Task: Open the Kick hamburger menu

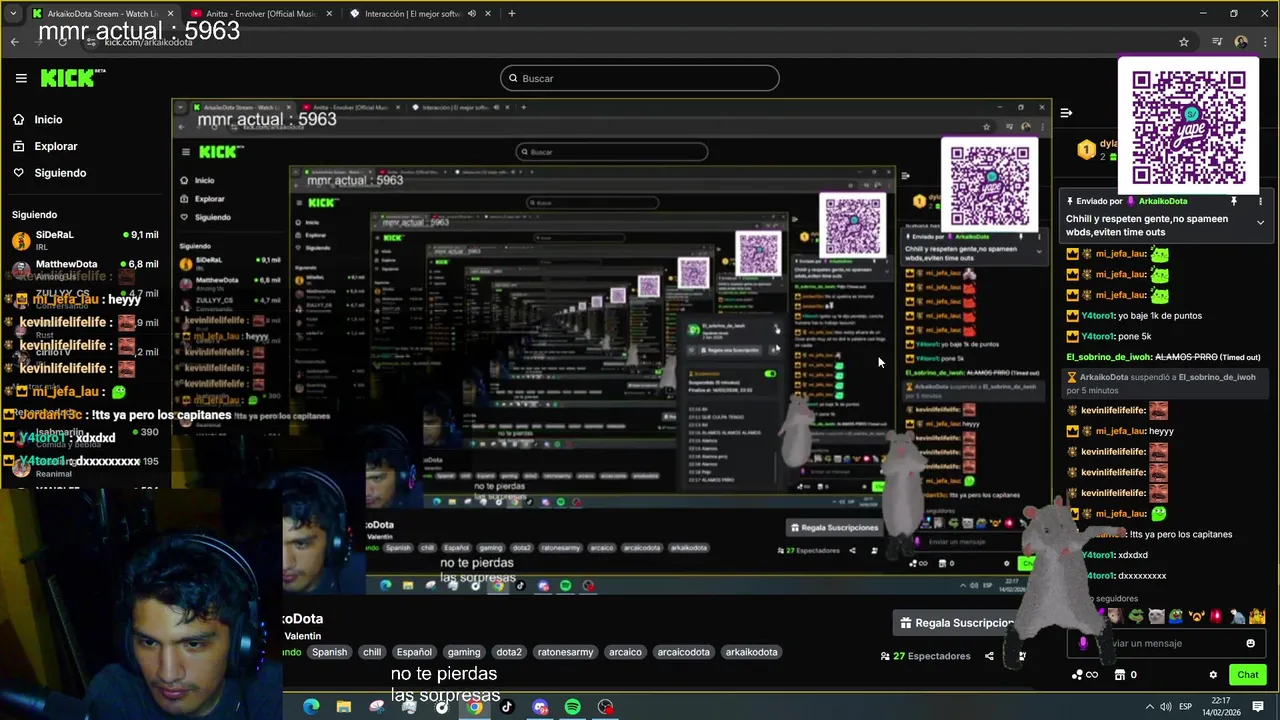Action: tap(21, 78)
